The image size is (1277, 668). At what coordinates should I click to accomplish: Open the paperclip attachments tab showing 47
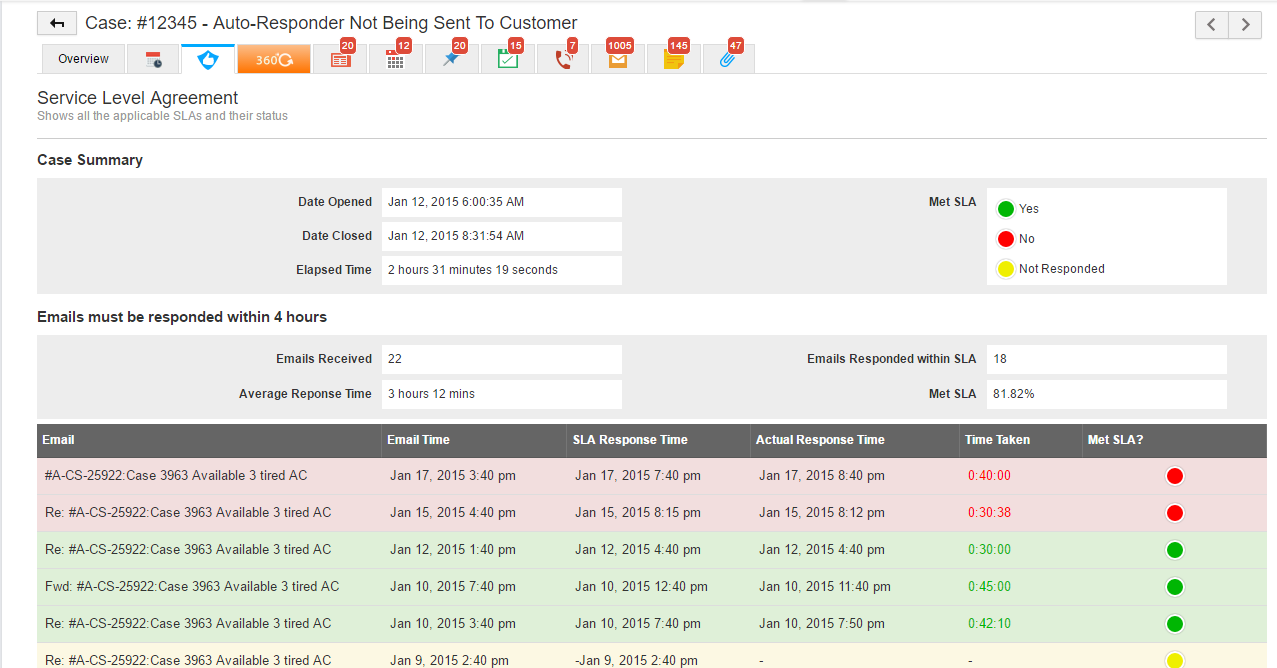coord(728,59)
